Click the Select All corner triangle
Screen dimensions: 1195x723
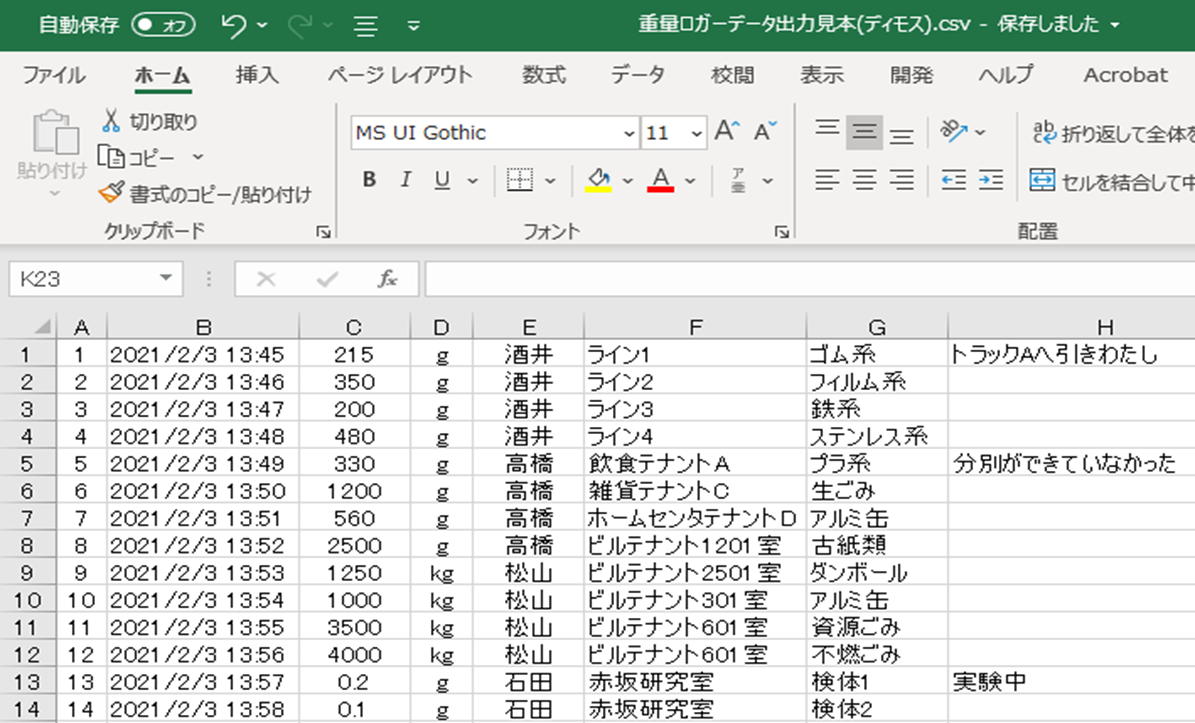tap(42, 327)
